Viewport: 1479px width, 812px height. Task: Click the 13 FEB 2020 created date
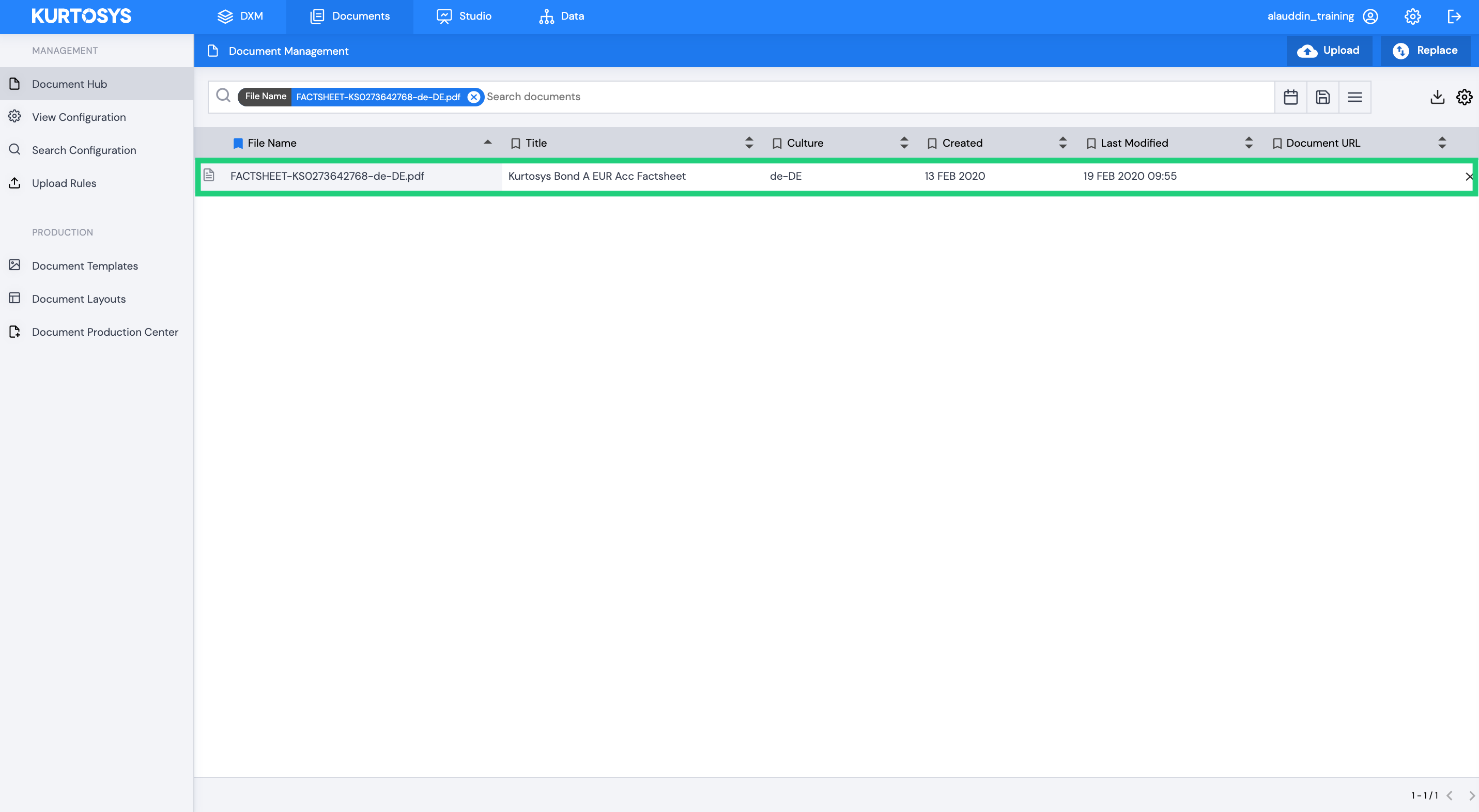tap(954, 176)
